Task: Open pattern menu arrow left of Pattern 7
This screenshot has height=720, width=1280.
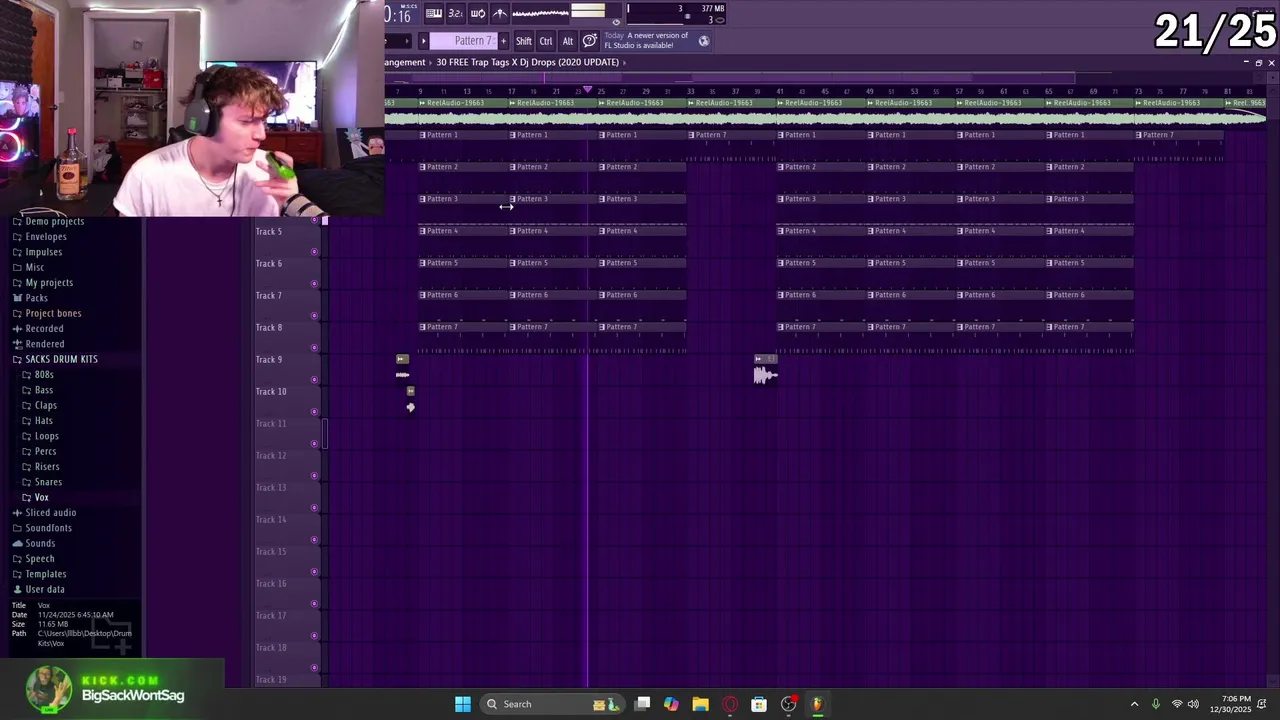Action: coord(423,41)
